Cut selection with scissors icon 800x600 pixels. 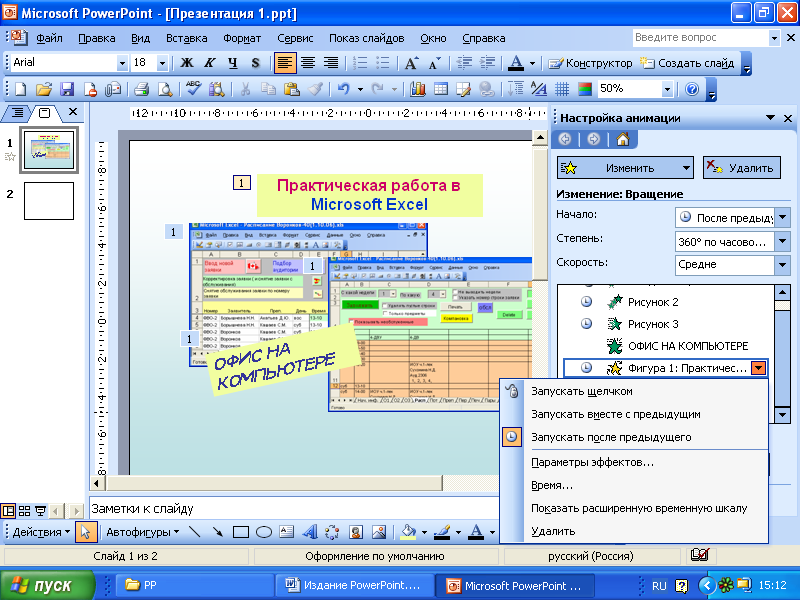(x=245, y=89)
